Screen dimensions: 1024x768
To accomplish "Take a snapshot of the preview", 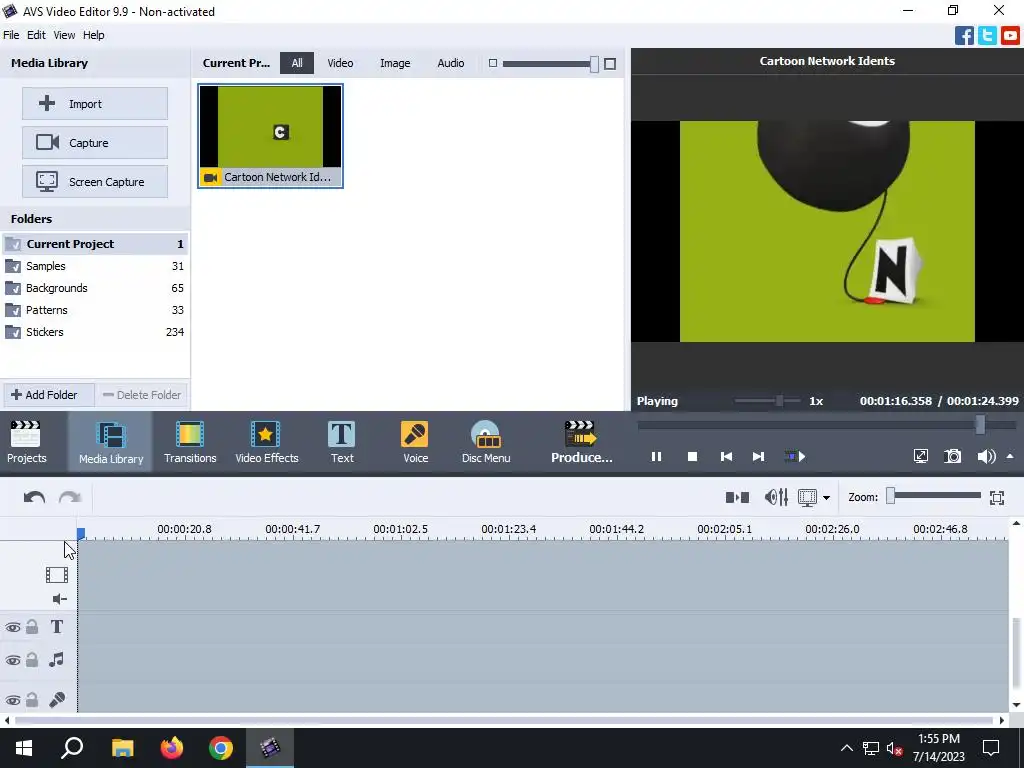I will (x=953, y=456).
